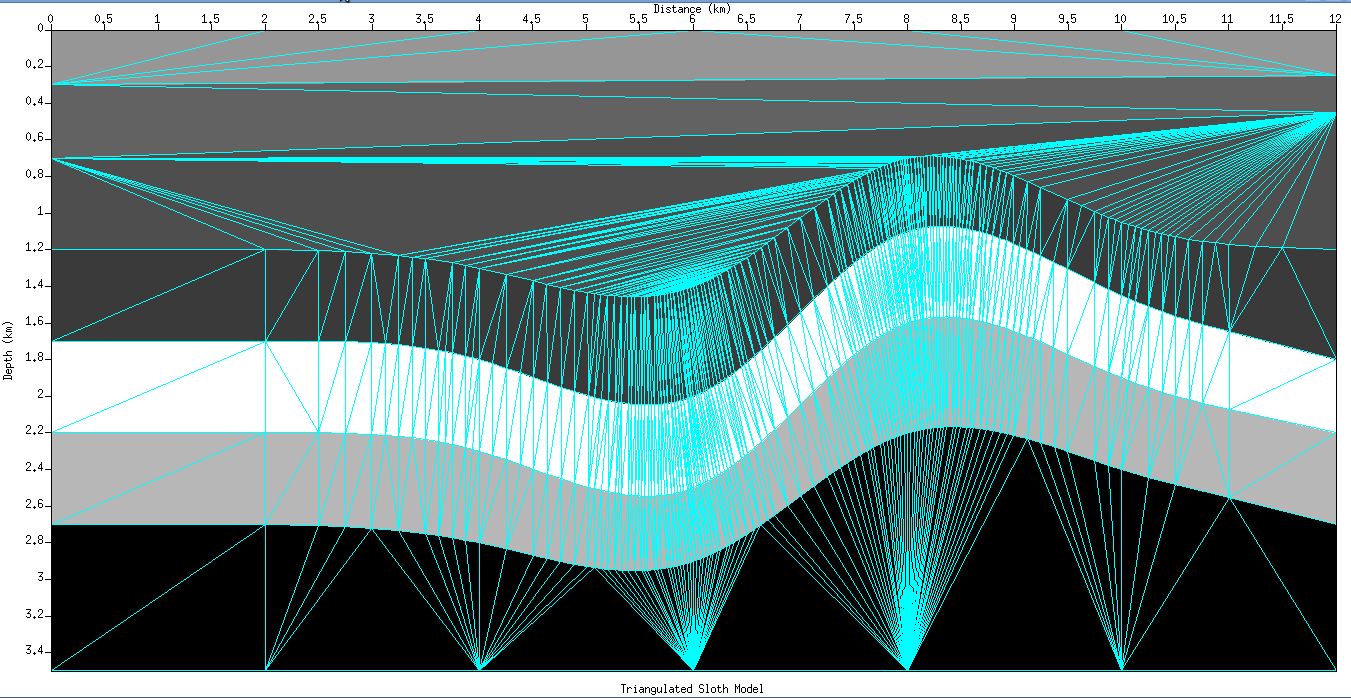This screenshot has height=698, width=1351.
Task: Pick the "4.5" tick on the distance axis
Action: (532, 19)
